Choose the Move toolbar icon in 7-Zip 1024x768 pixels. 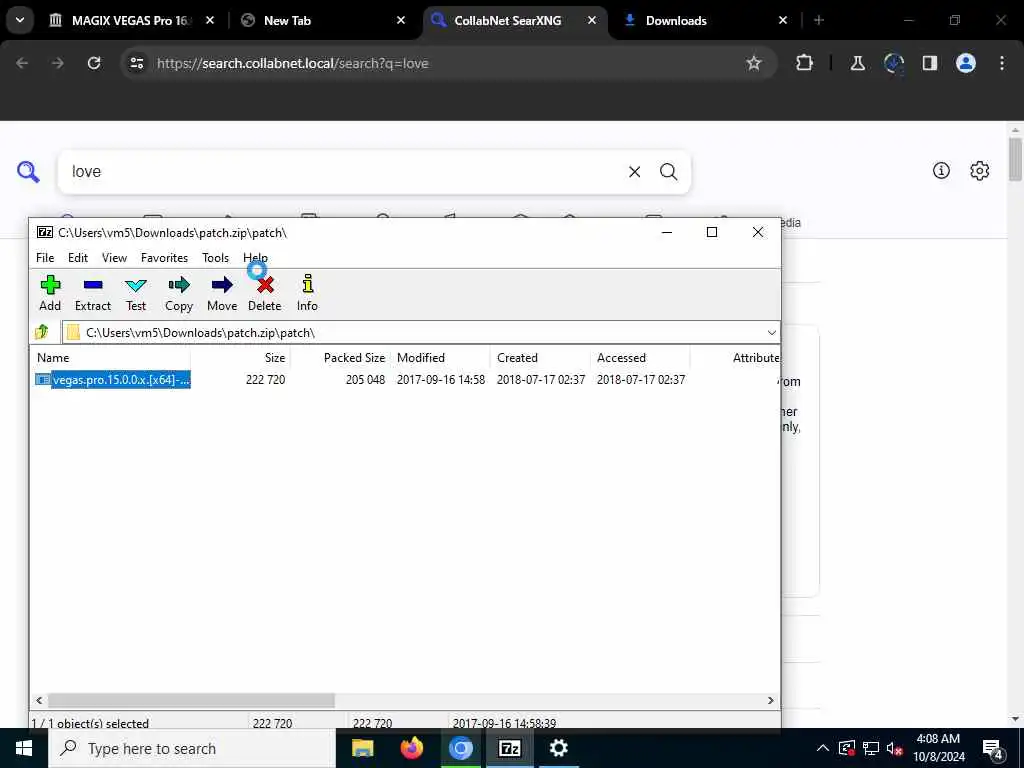[x=222, y=293]
